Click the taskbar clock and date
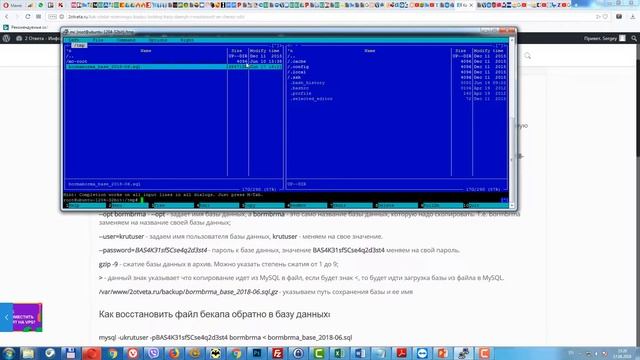The height and width of the screenshot is (360, 640). (622, 353)
